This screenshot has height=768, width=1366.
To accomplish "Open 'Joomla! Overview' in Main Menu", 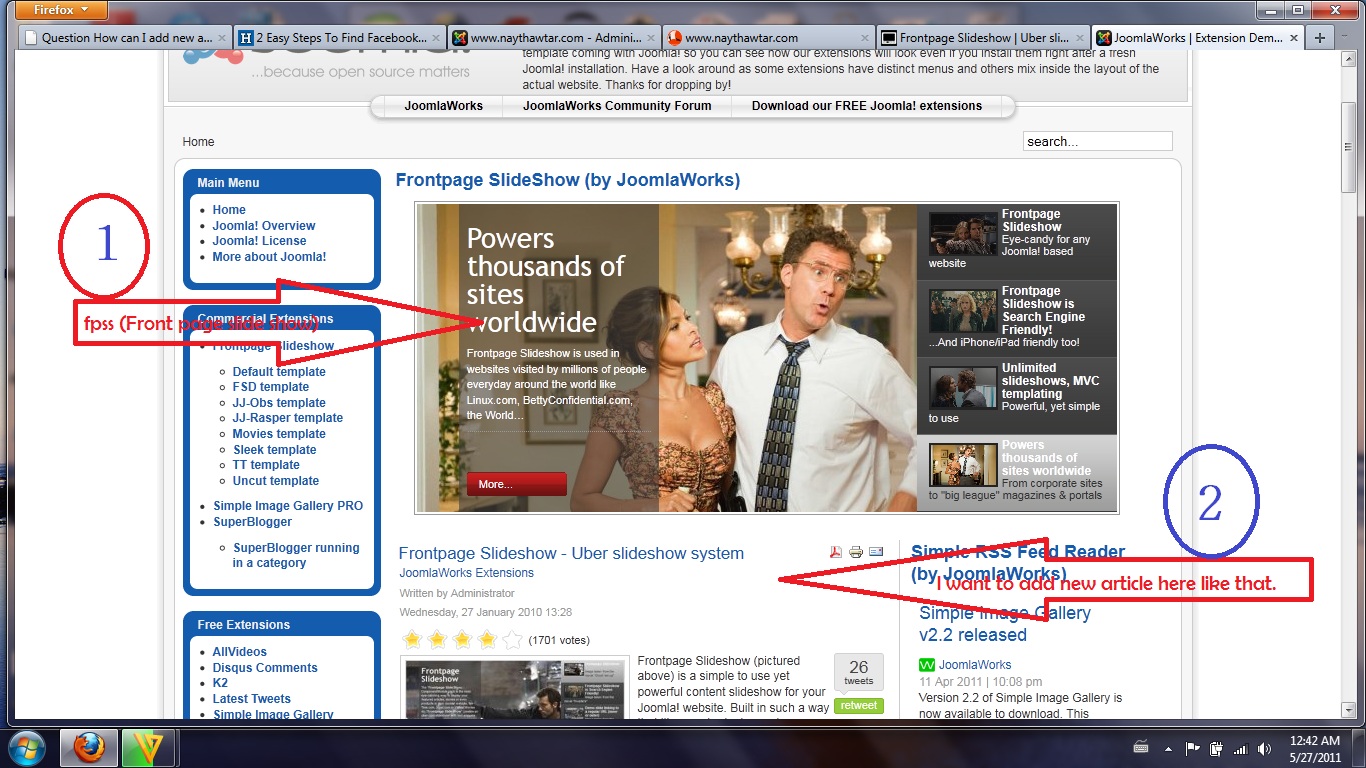I will (x=264, y=226).
